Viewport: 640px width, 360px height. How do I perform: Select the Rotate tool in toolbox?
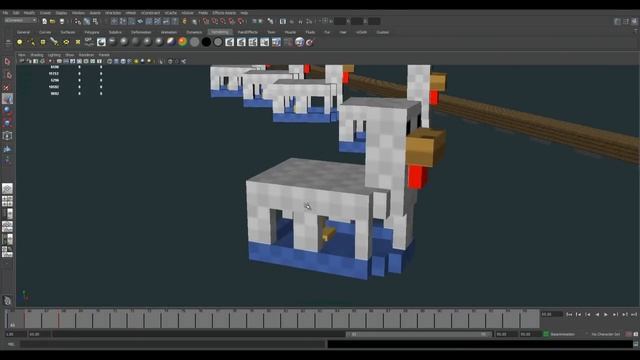point(7,111)
